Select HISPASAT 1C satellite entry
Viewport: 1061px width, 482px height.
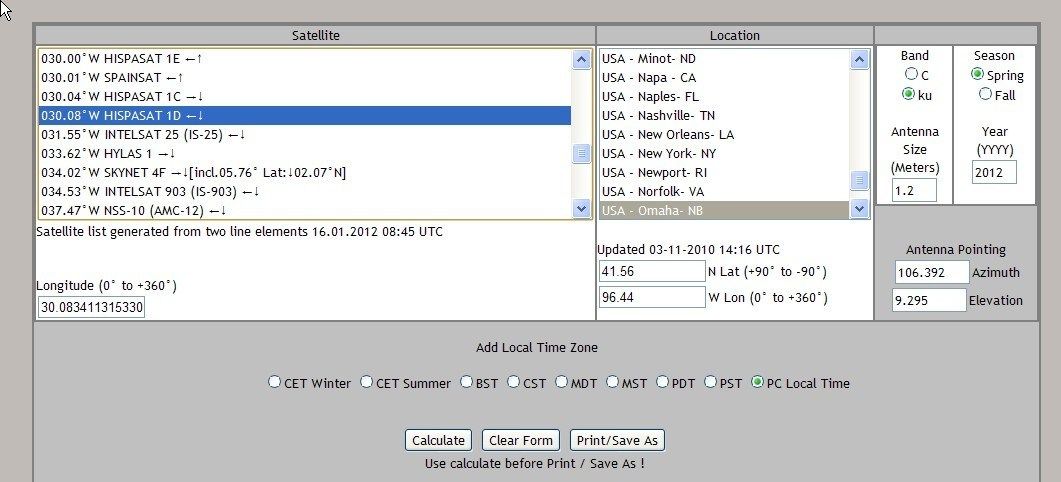pyautogui.click(x=304, y=97)
